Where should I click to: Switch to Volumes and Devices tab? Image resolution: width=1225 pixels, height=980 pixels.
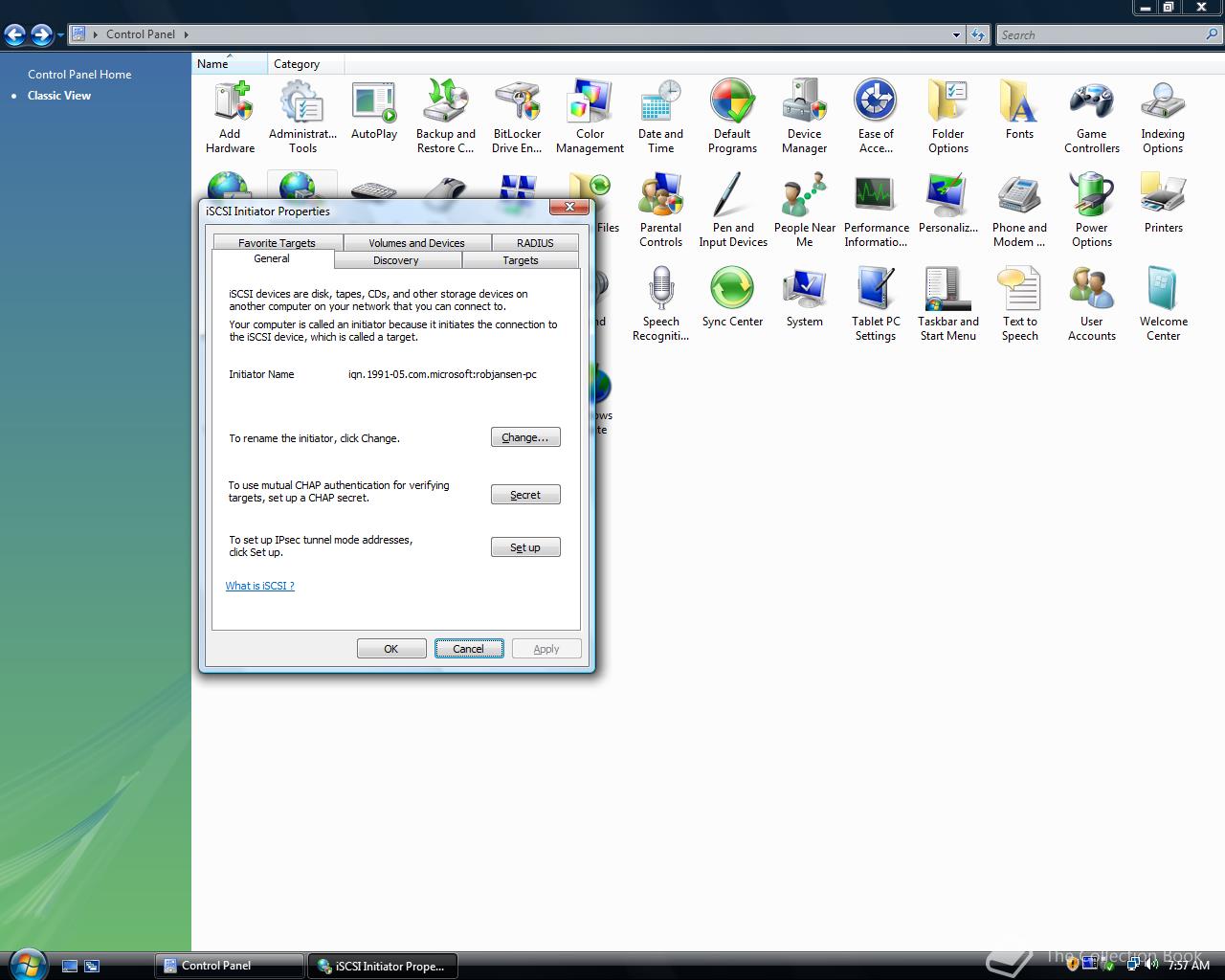pos(416,243)
